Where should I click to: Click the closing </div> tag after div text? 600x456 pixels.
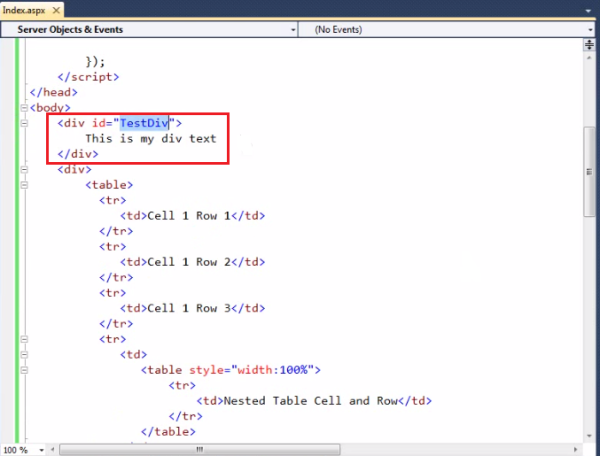[78, 154]
